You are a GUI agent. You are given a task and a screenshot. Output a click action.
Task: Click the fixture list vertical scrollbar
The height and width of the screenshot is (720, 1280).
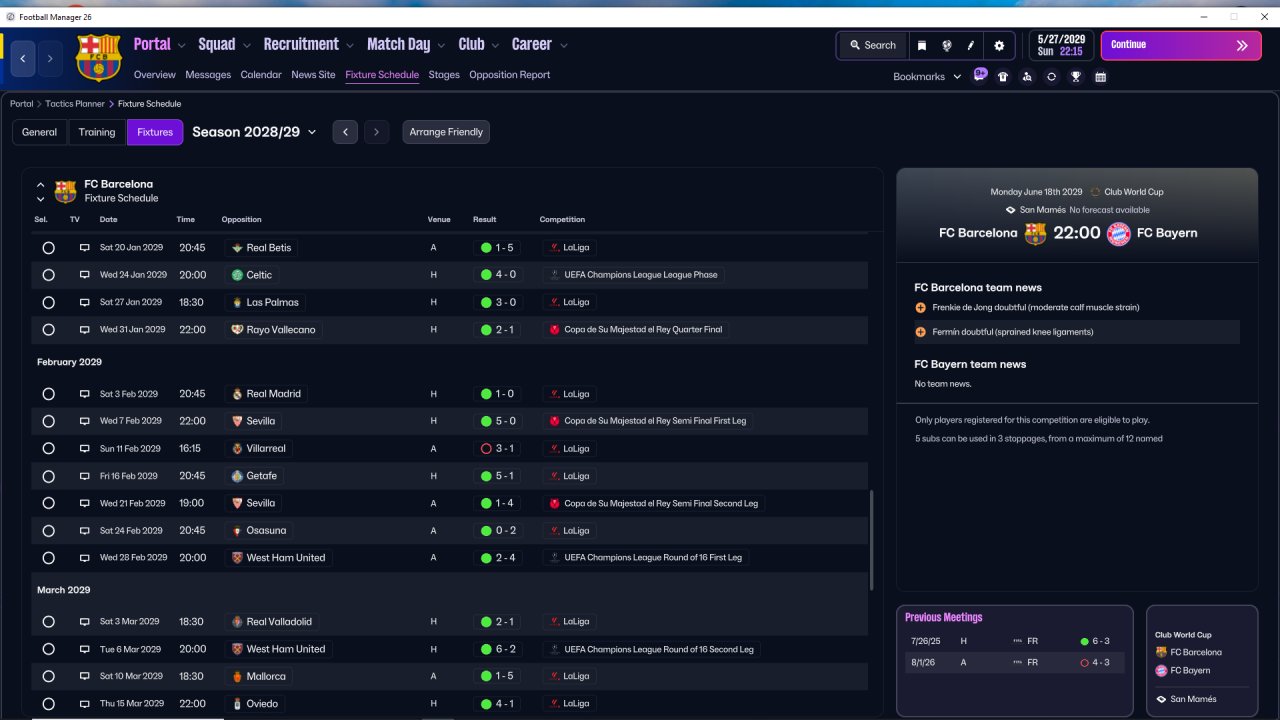872,540
